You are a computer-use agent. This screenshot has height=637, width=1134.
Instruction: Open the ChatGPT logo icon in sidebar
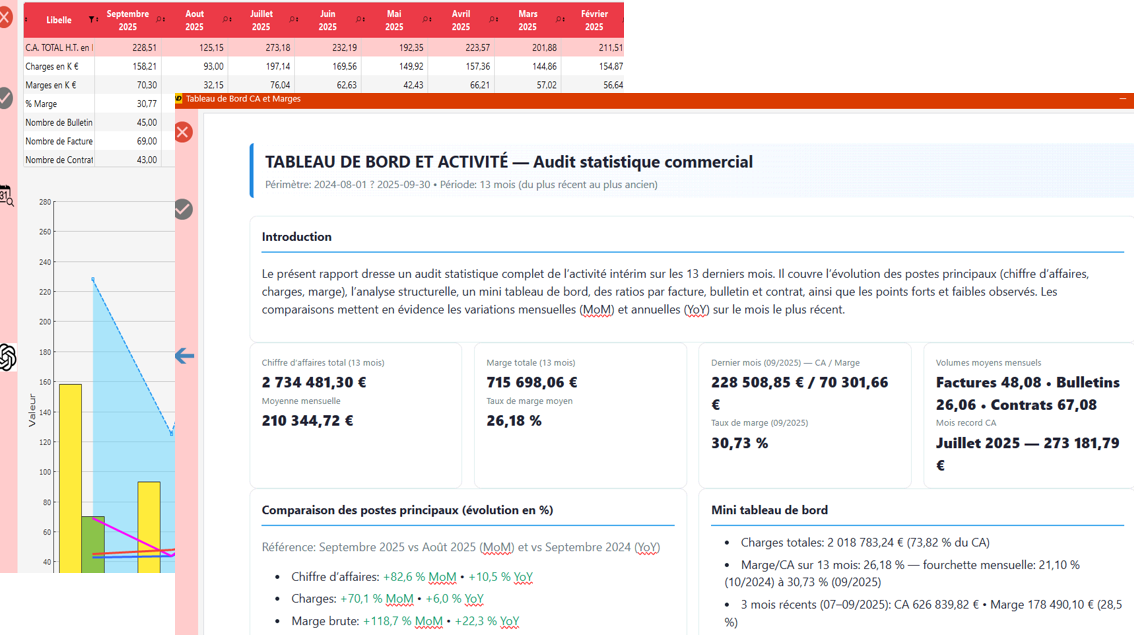[x=7, y=357]
